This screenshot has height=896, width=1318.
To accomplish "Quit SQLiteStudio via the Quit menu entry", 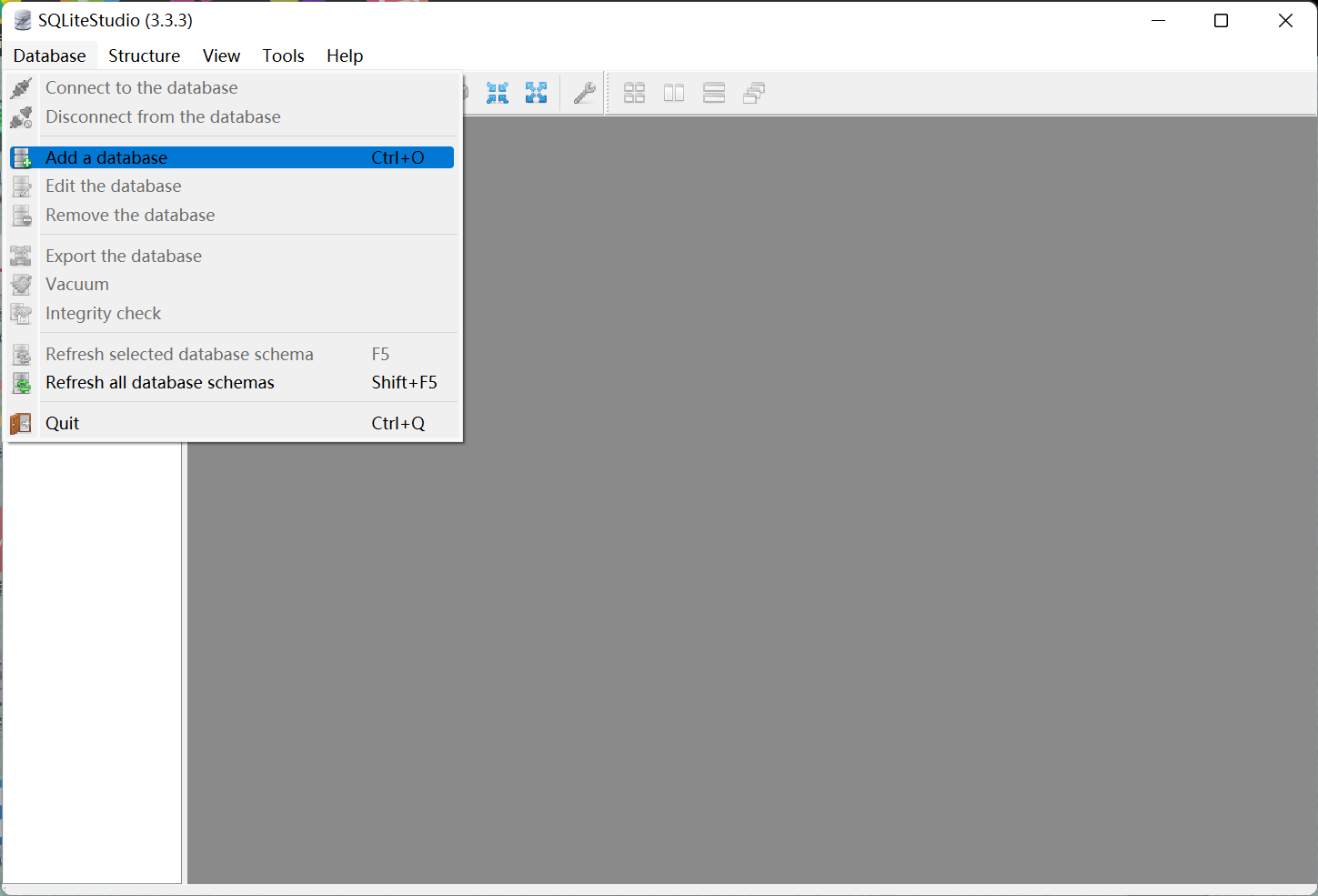I will click(232, 423).
